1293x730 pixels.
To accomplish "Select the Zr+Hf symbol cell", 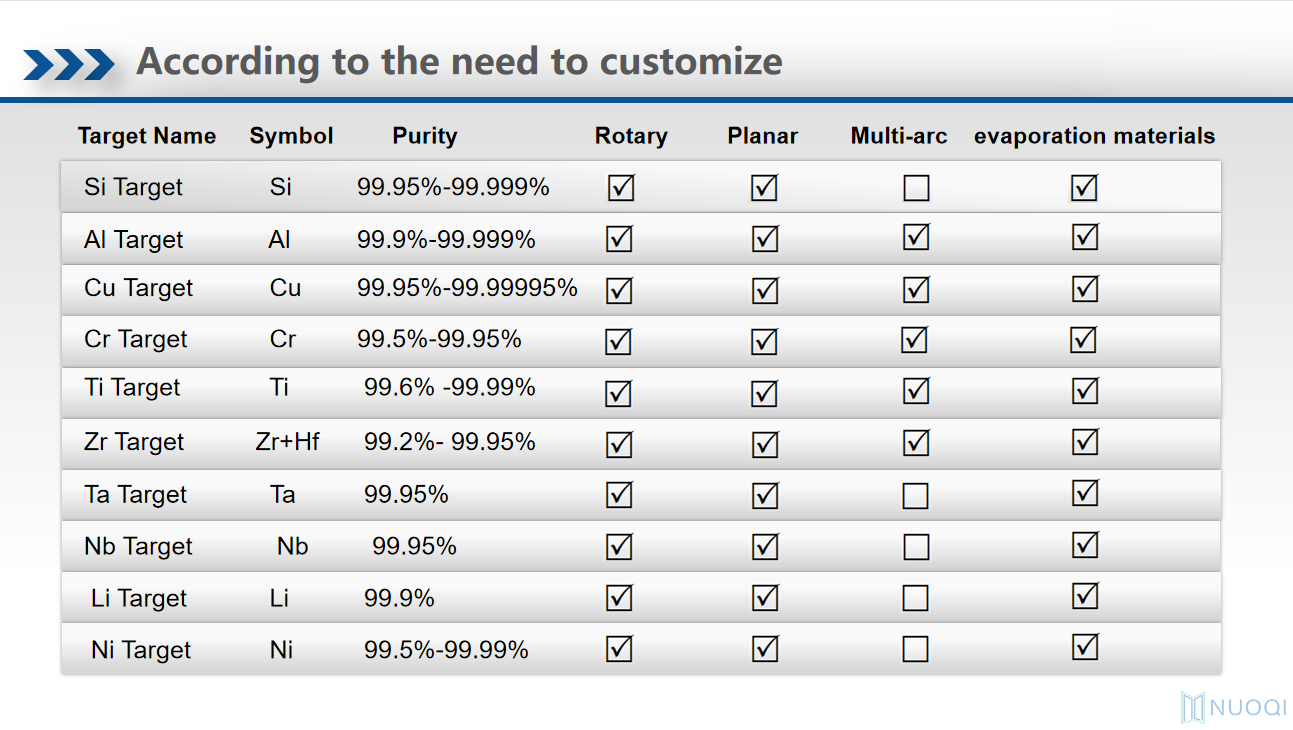I will (287, 441).
